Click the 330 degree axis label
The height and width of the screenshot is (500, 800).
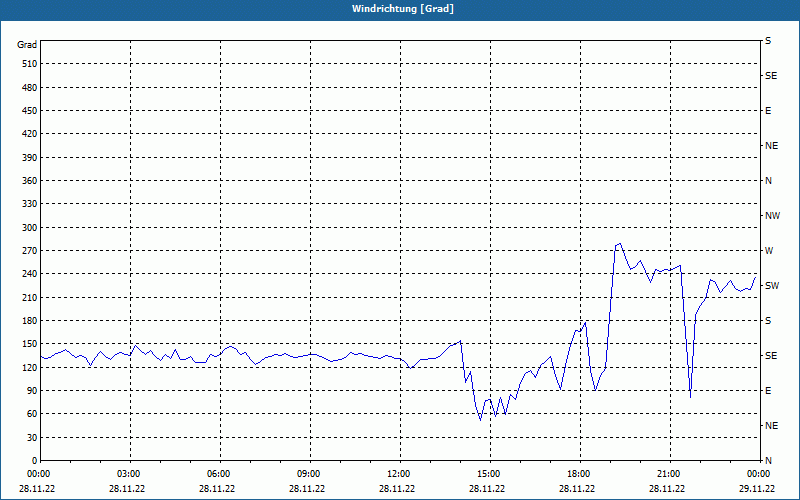point(30,204)
